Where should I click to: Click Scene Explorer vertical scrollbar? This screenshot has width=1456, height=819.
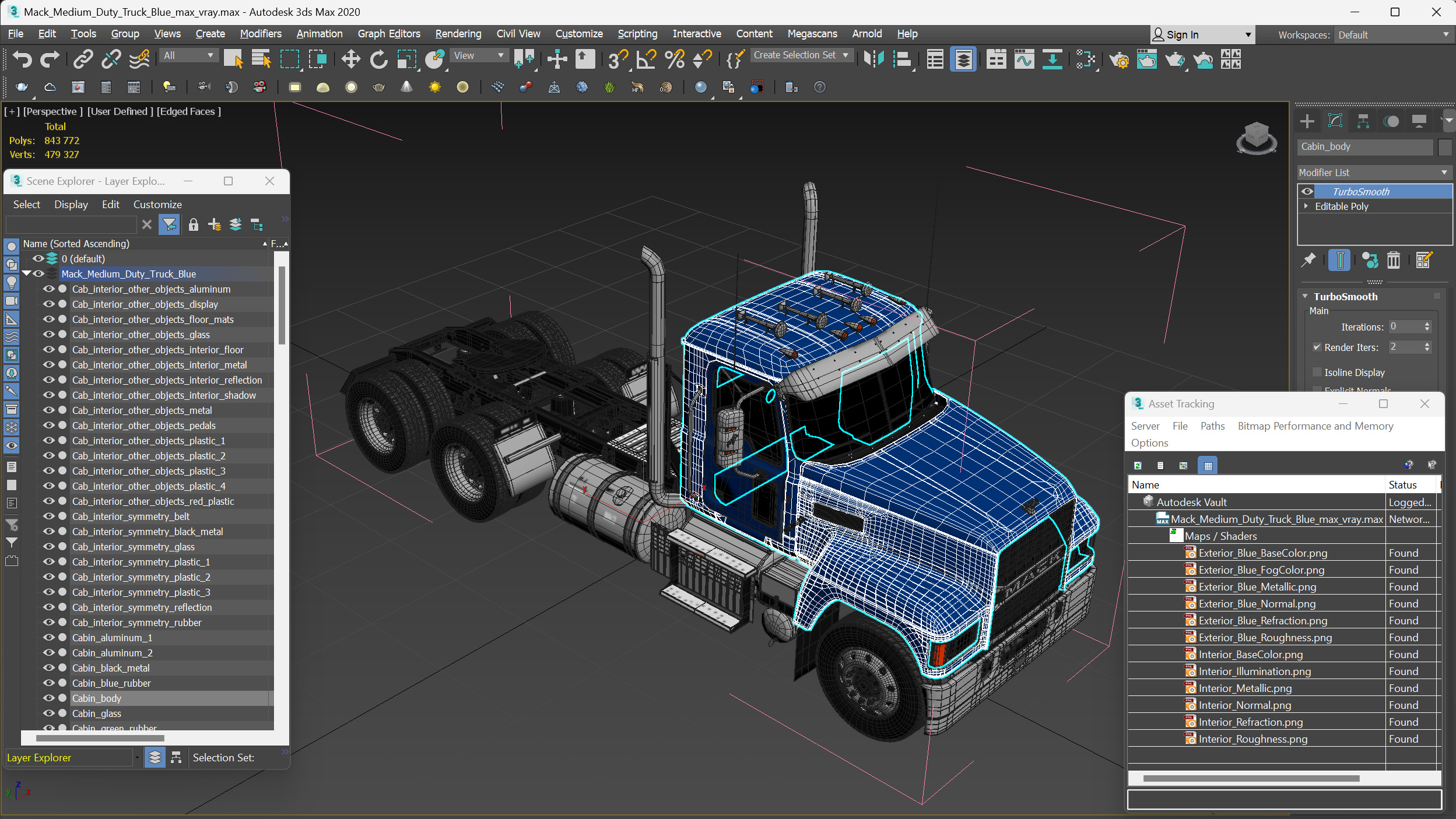[x=282, y=305]
